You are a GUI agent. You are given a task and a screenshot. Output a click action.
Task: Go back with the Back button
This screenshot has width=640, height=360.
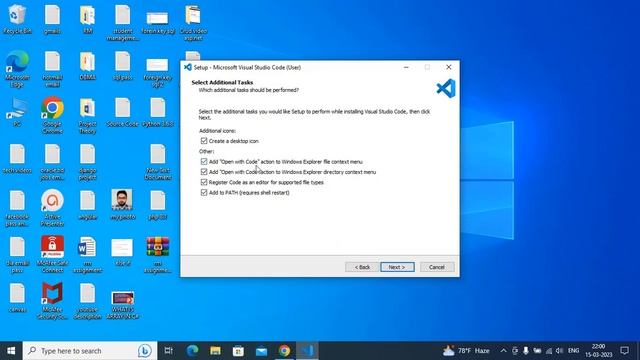point(362,267)
